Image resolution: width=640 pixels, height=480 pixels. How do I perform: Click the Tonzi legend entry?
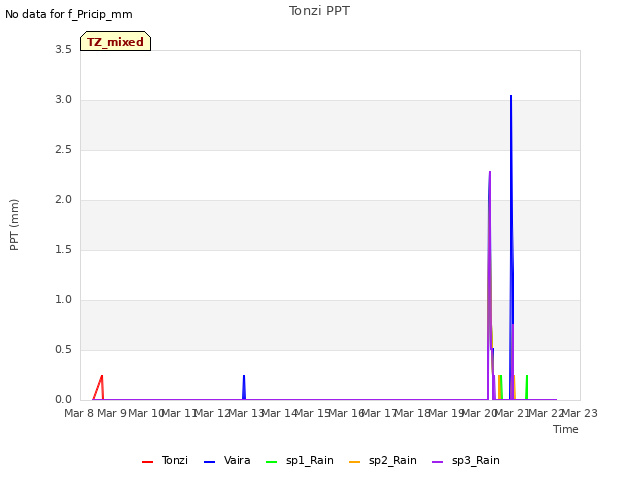[x=165, y=461]
